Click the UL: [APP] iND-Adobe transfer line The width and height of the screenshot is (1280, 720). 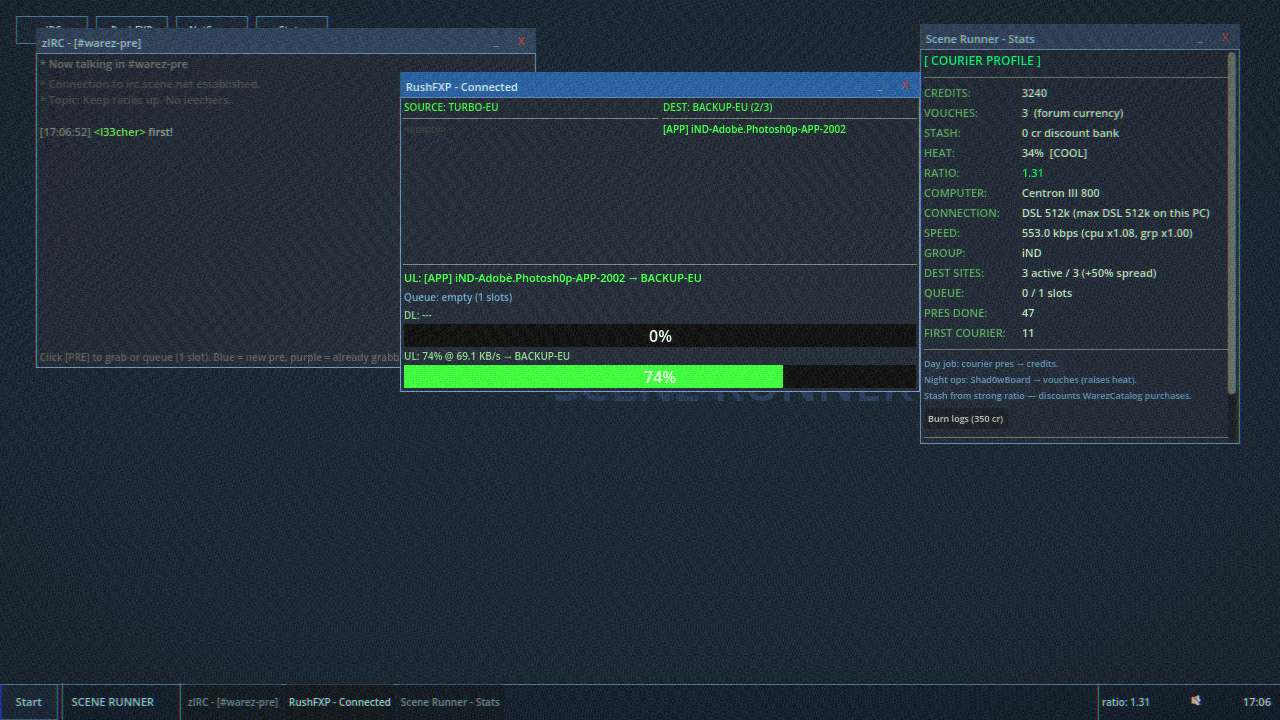coord(553,278)
